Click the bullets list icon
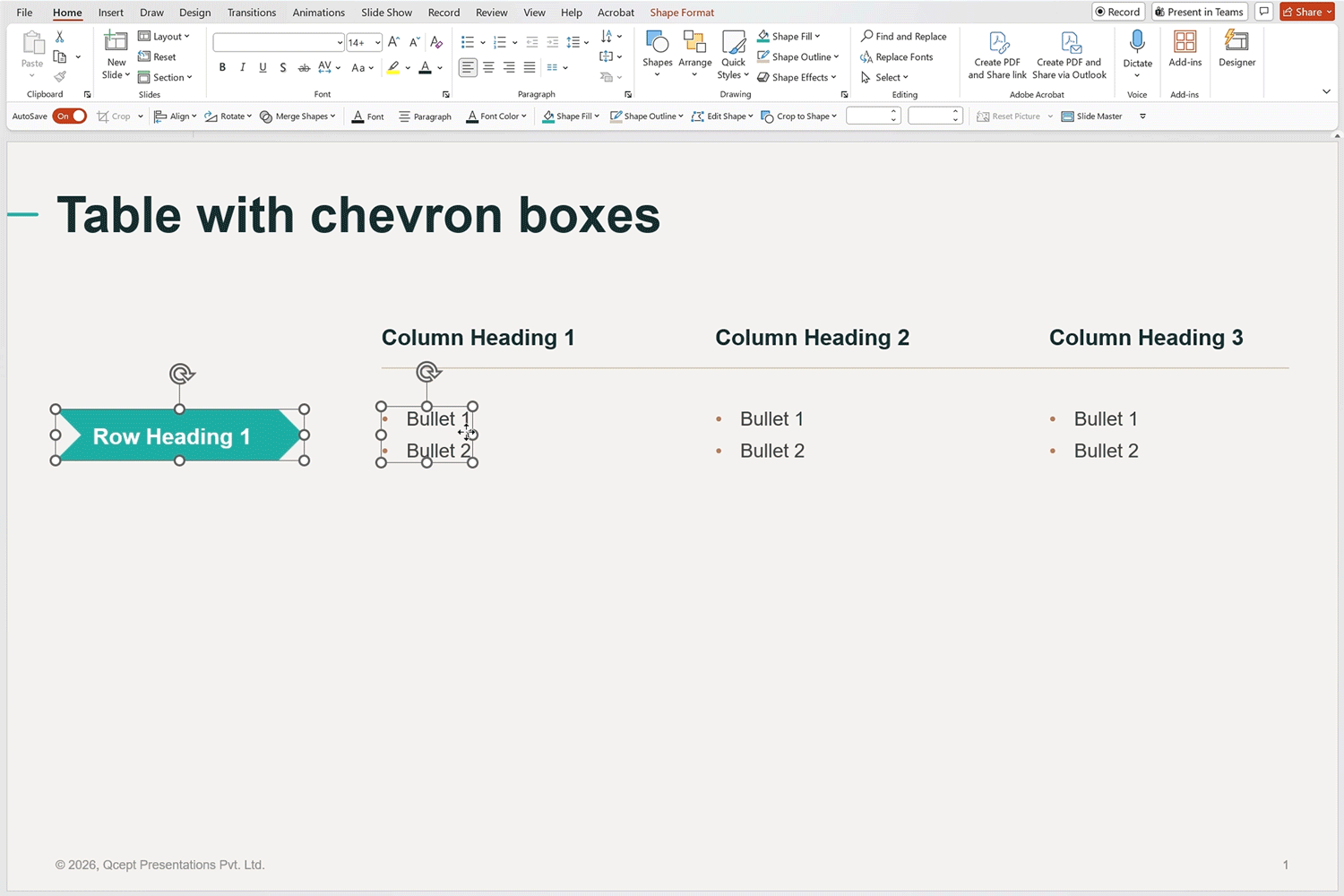Viewport: 1344px width, 896px height. [x=468, y=42]
